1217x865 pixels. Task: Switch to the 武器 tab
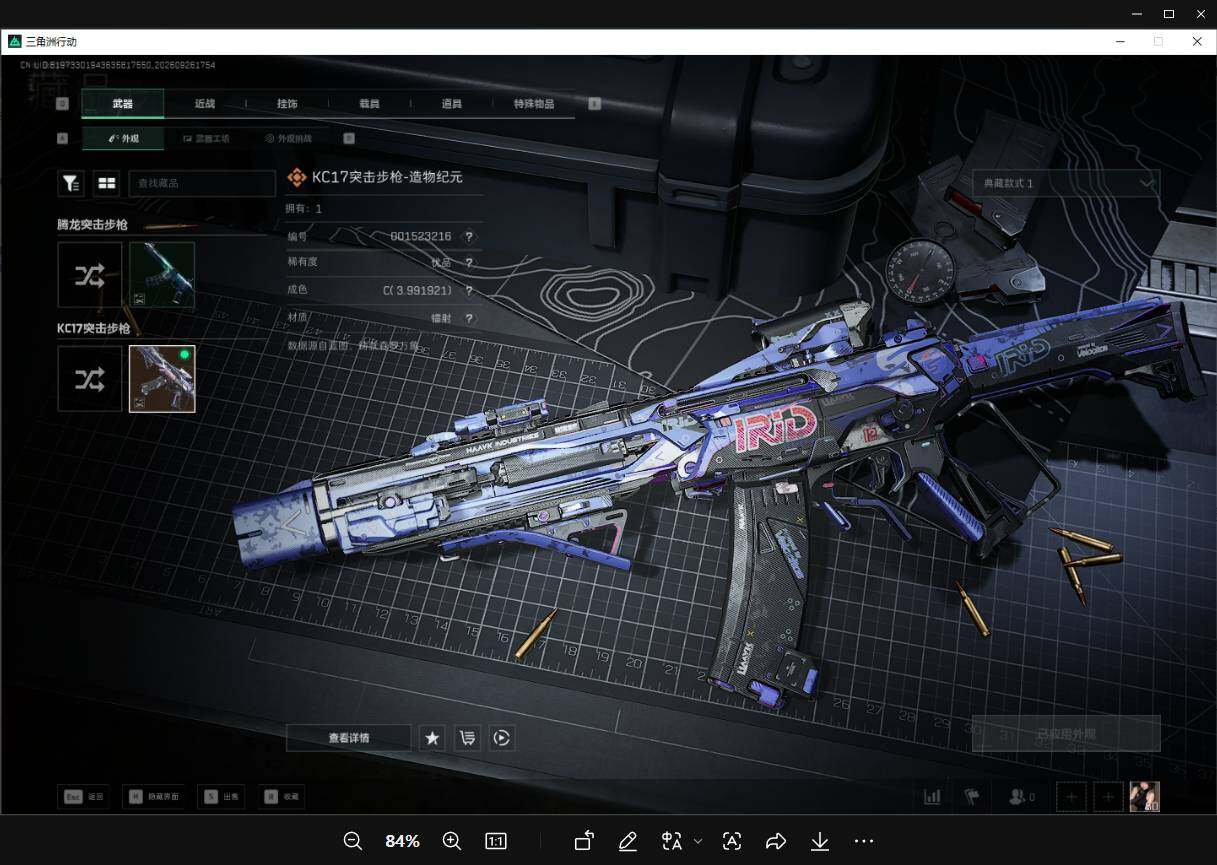pyautogui.click(x=122, y=103)
